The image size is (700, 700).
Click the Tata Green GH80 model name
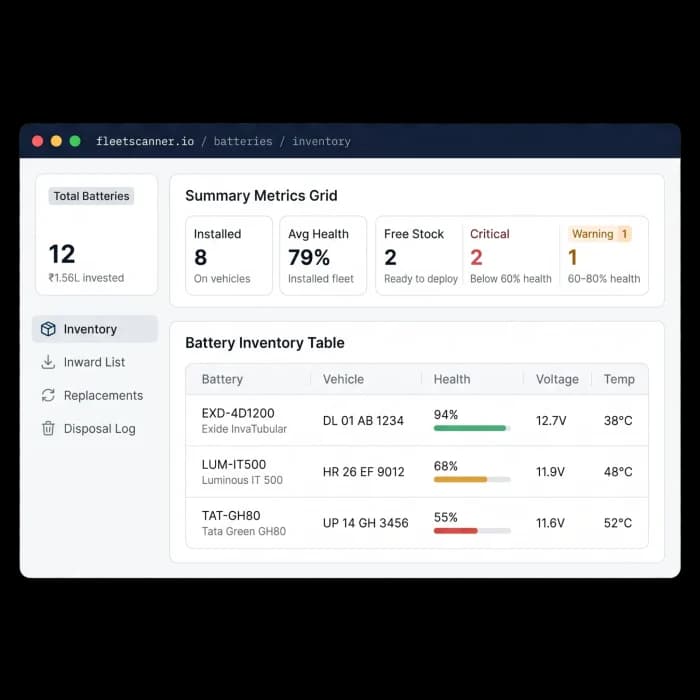point(244,531)
